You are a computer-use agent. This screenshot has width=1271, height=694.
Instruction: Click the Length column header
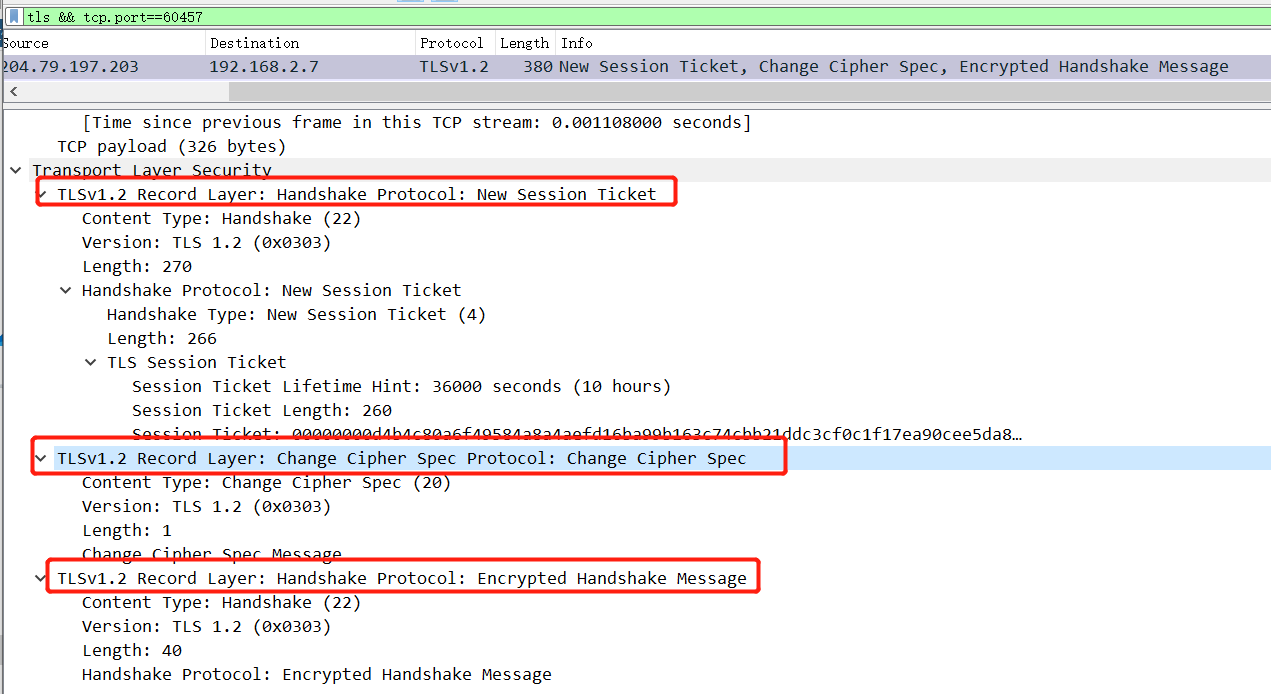coord(524,43)
